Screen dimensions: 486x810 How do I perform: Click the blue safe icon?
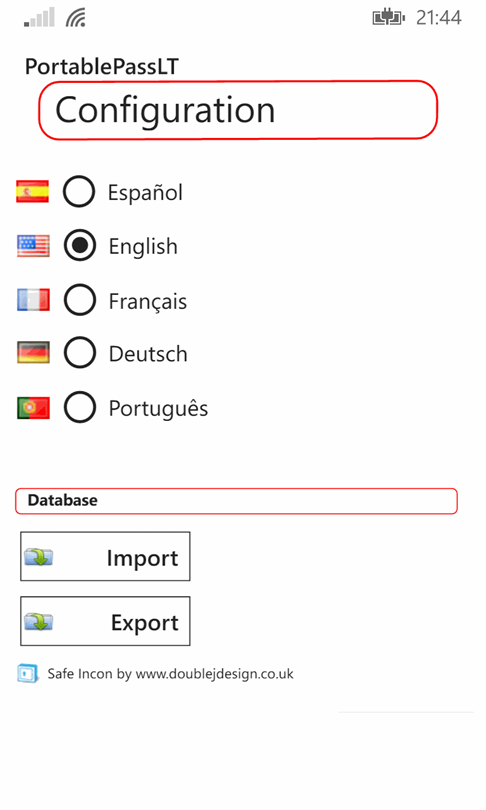[x=28, y=674]
